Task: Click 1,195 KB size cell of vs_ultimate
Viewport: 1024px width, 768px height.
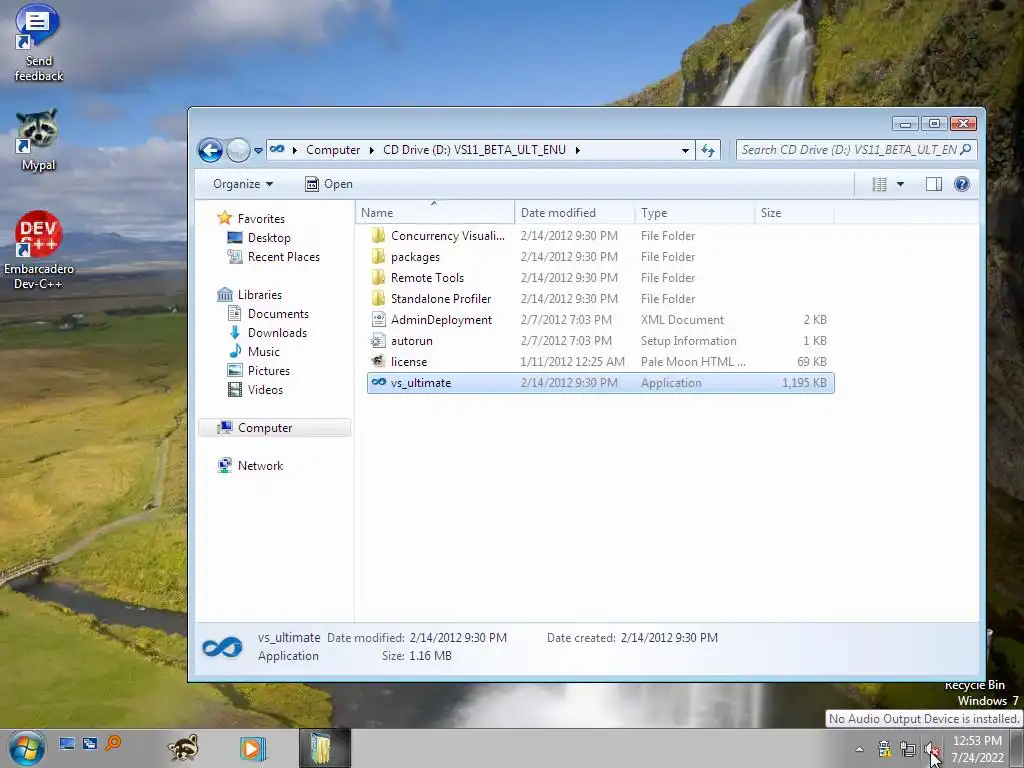Action: (x=804, y=383)
